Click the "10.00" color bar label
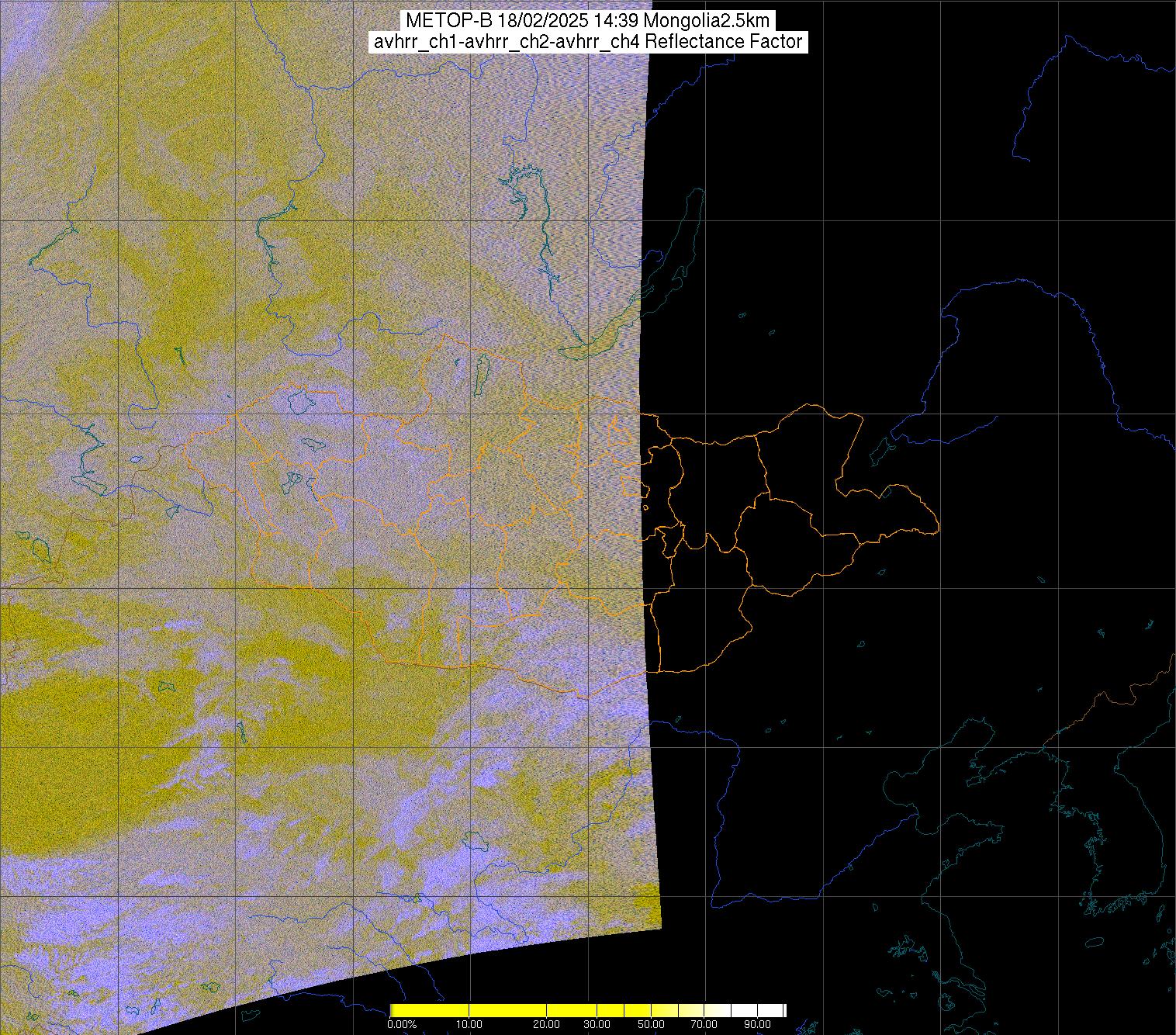The height and width of the screenshot is (1035, 1176). 469,1025
